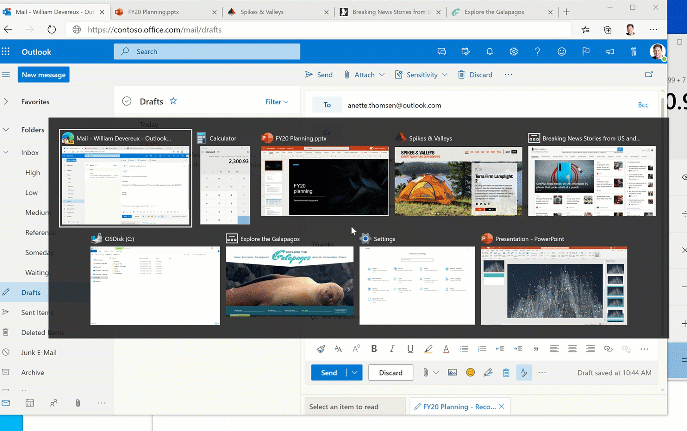The image size is (687, 431).
Task: Open more compose actions ellipsis at top
Action: pyautogui.click(x=508, y=74)
